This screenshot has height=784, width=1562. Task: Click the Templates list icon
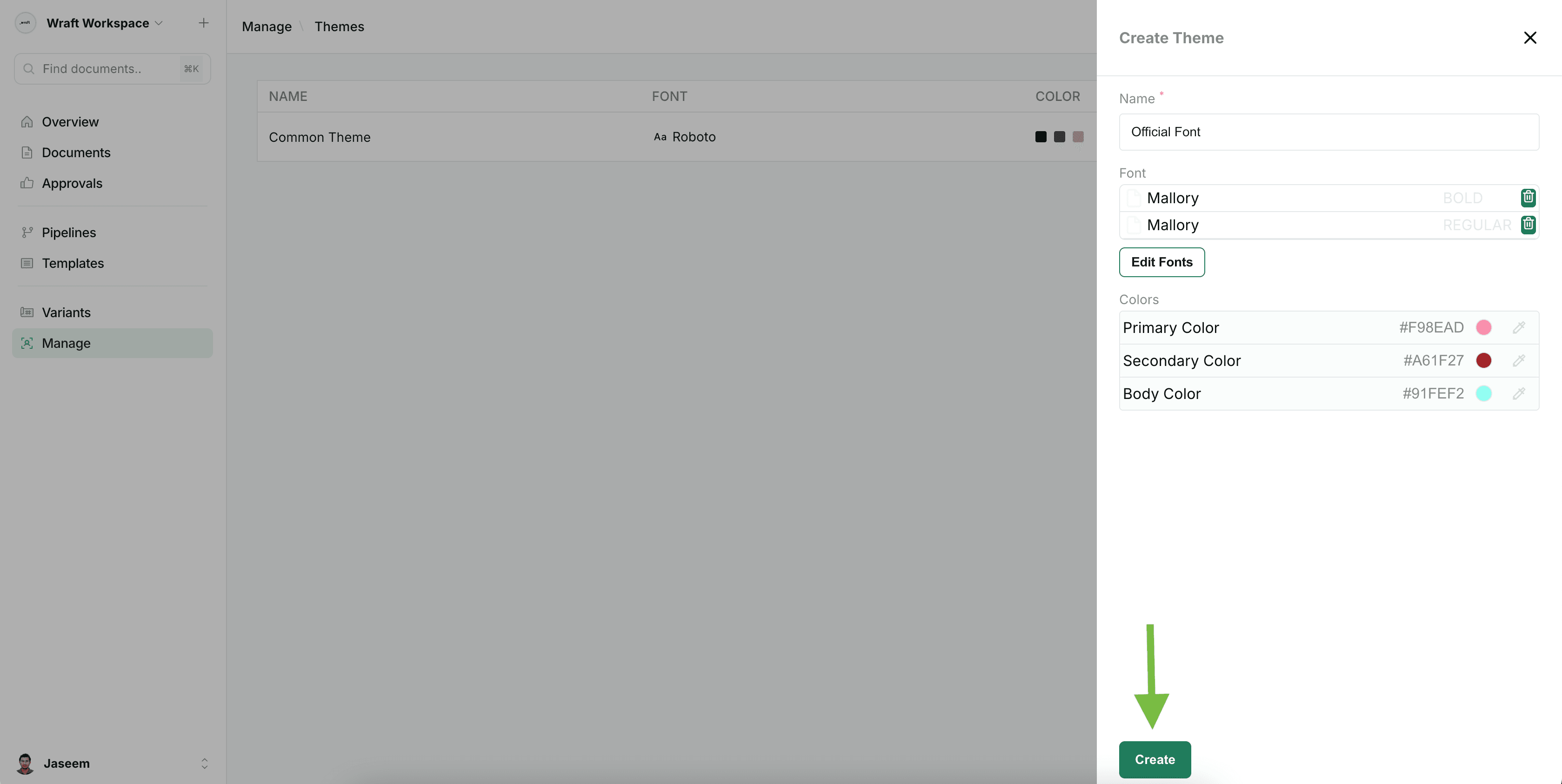pos(27,263)
